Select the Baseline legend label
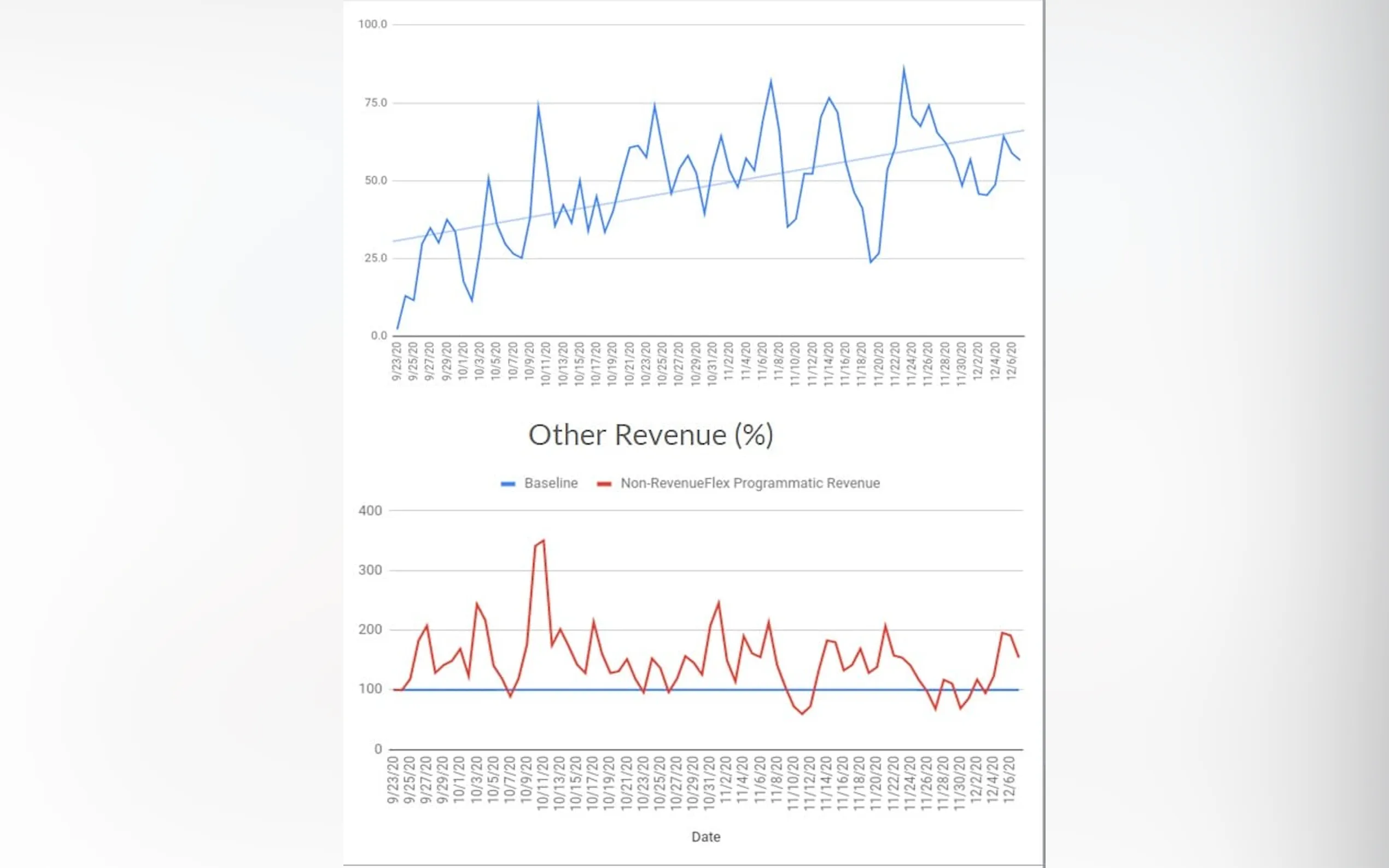 click(x=550, y=483)
